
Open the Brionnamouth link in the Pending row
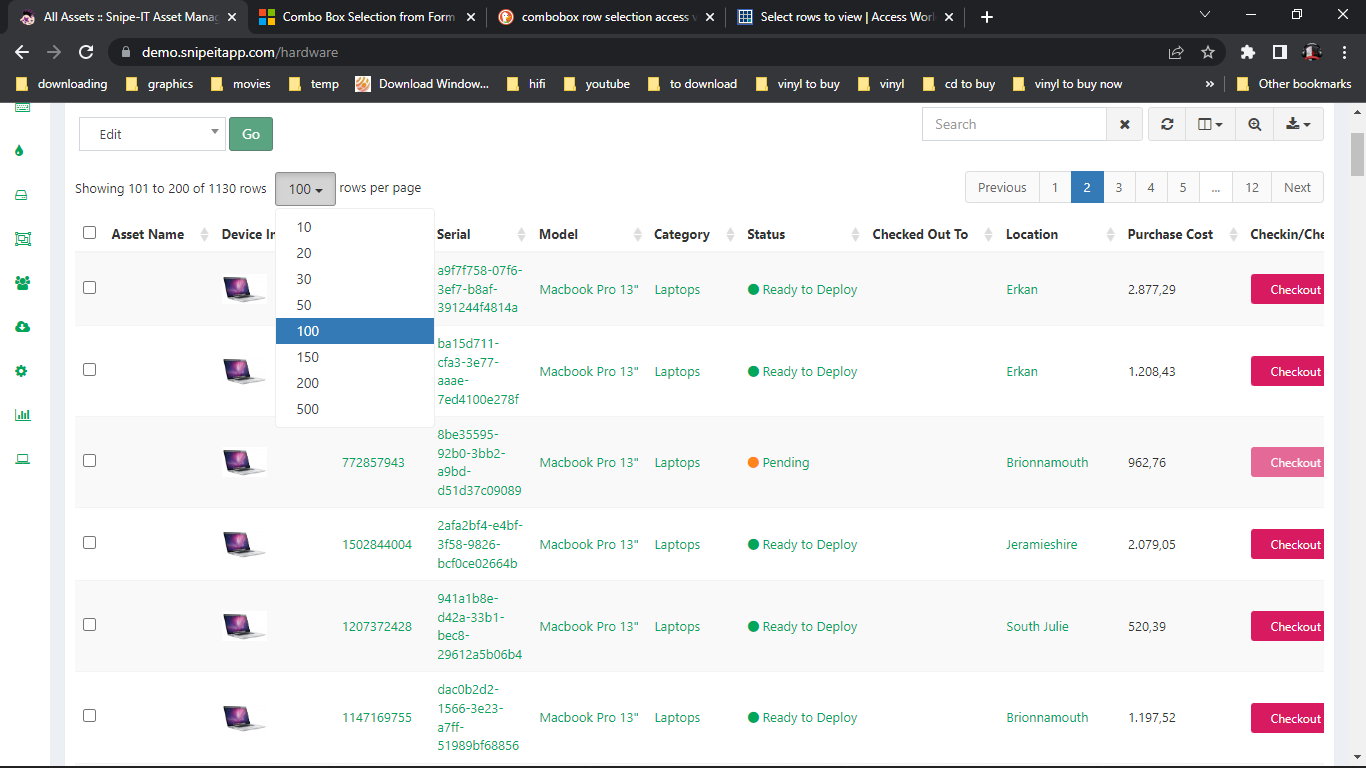pos(1047,462)
